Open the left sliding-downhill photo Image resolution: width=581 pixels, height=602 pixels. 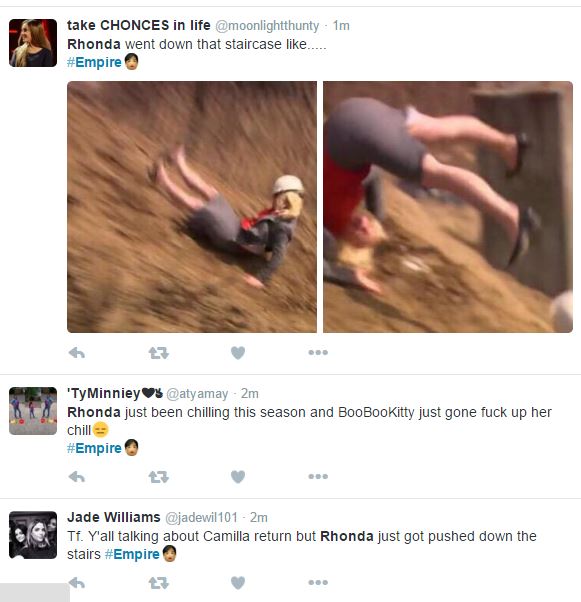tap(192, 207)
